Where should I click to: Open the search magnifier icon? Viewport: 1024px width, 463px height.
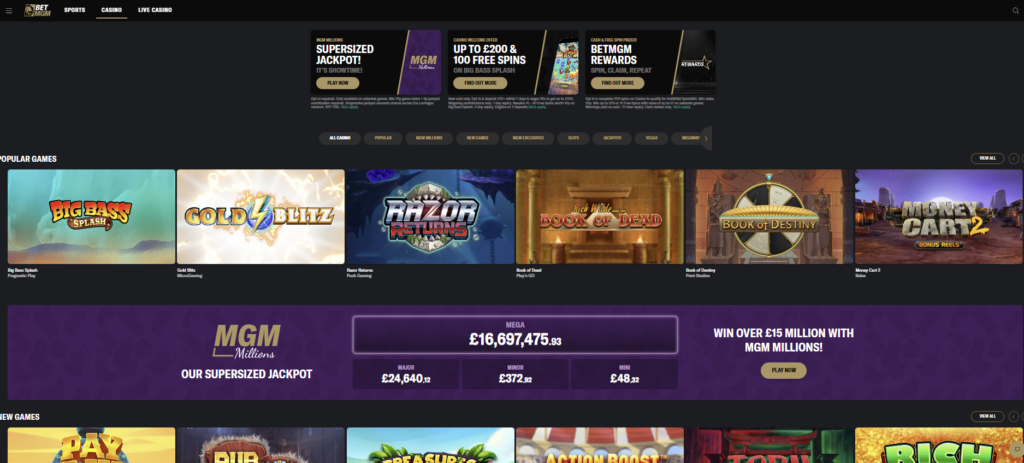click(1015, 10)
